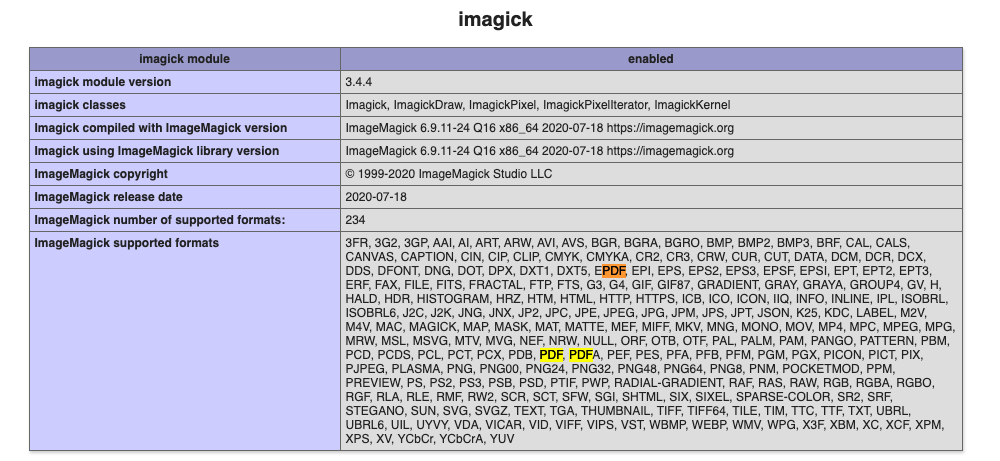Click the 'imagick module version' label
The width and height of the screenshot is (1000, 461).
103,82
